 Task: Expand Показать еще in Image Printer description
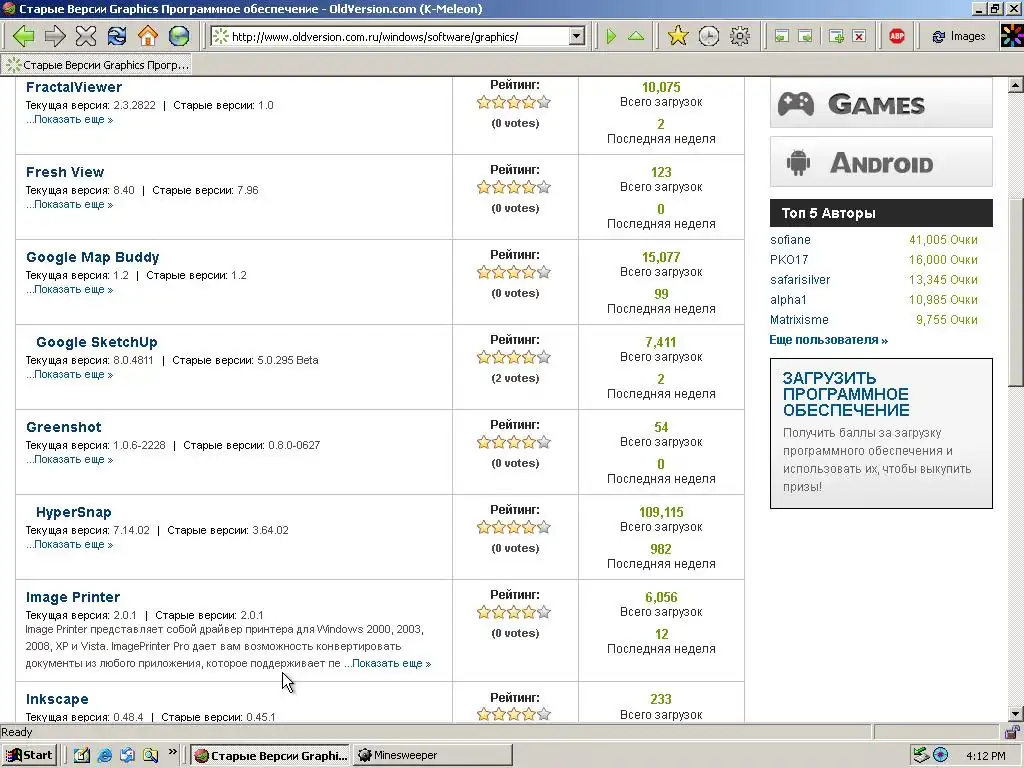point(387,663)
